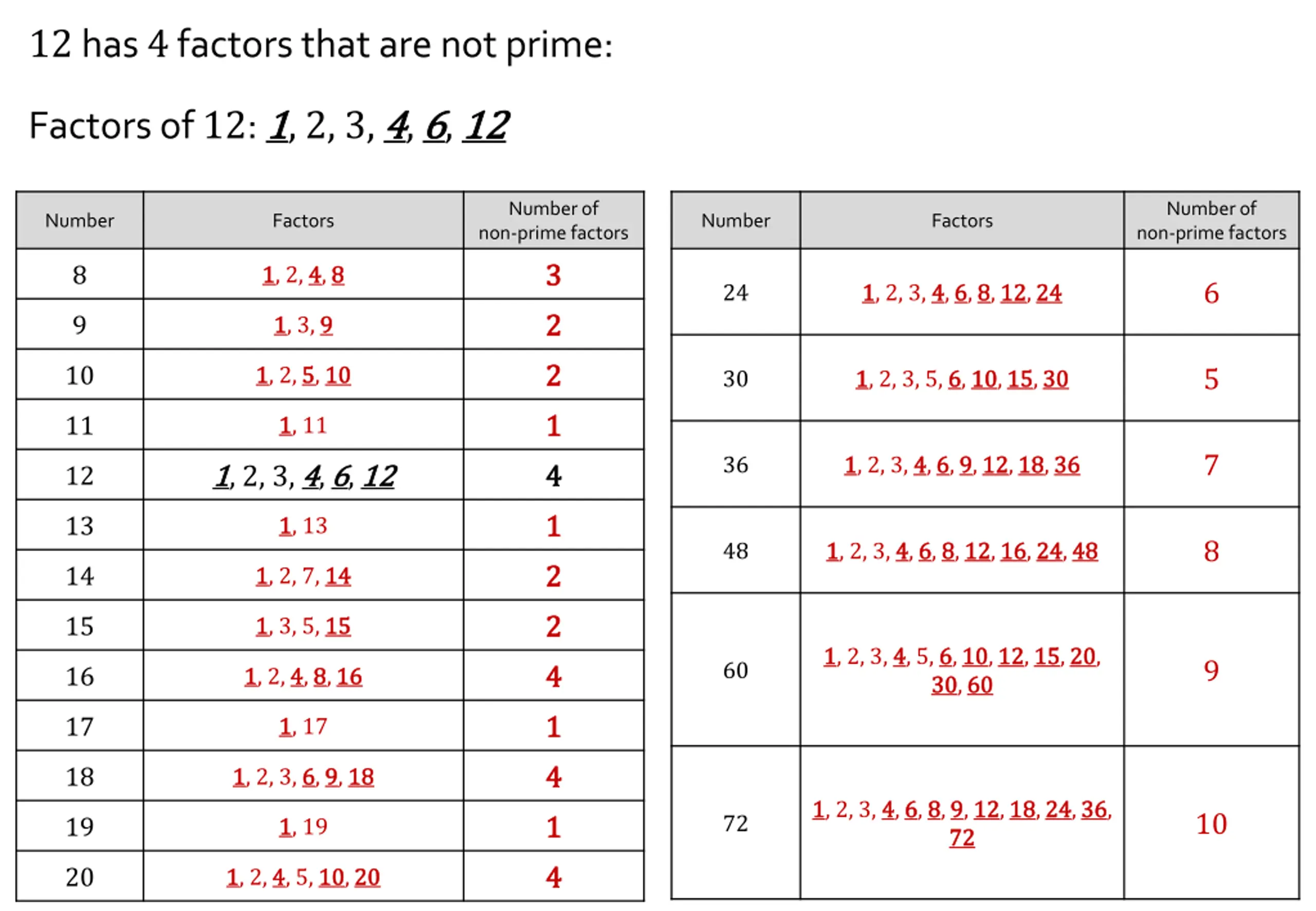Select the factors of 20 cell
The height and width of the screenshot is (911, 1316).
[303, 877]
